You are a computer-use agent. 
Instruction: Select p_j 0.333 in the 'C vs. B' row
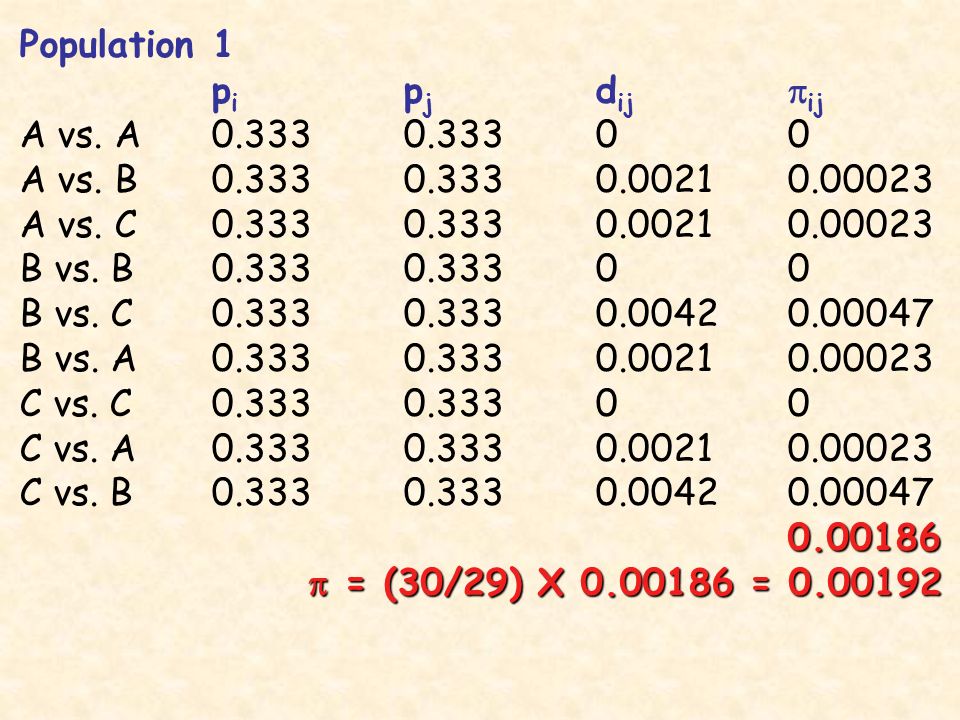tap(452, 492)
